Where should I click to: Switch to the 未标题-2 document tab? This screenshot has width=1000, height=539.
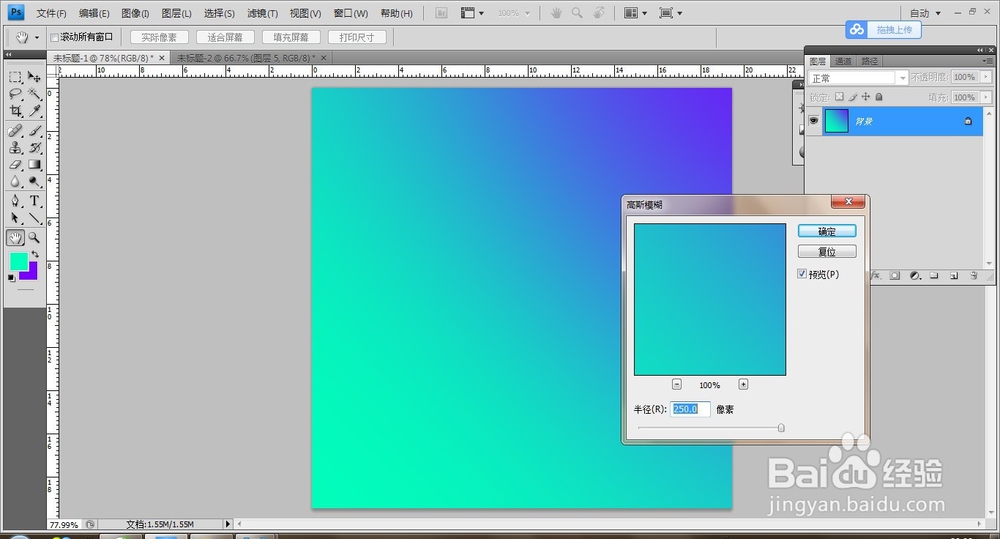coord(246,58)
